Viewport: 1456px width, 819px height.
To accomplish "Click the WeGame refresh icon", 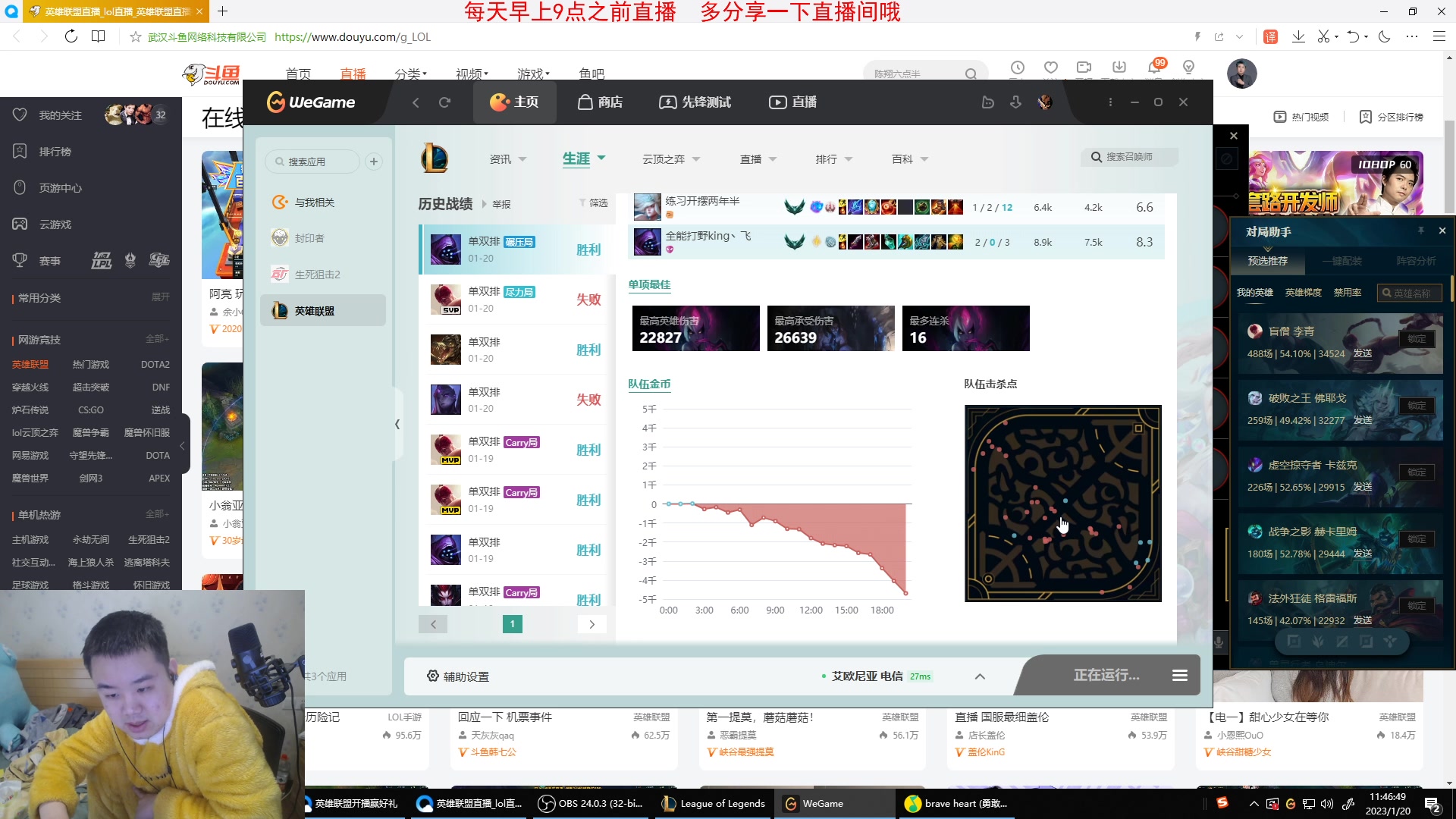I will click(445, 102).
